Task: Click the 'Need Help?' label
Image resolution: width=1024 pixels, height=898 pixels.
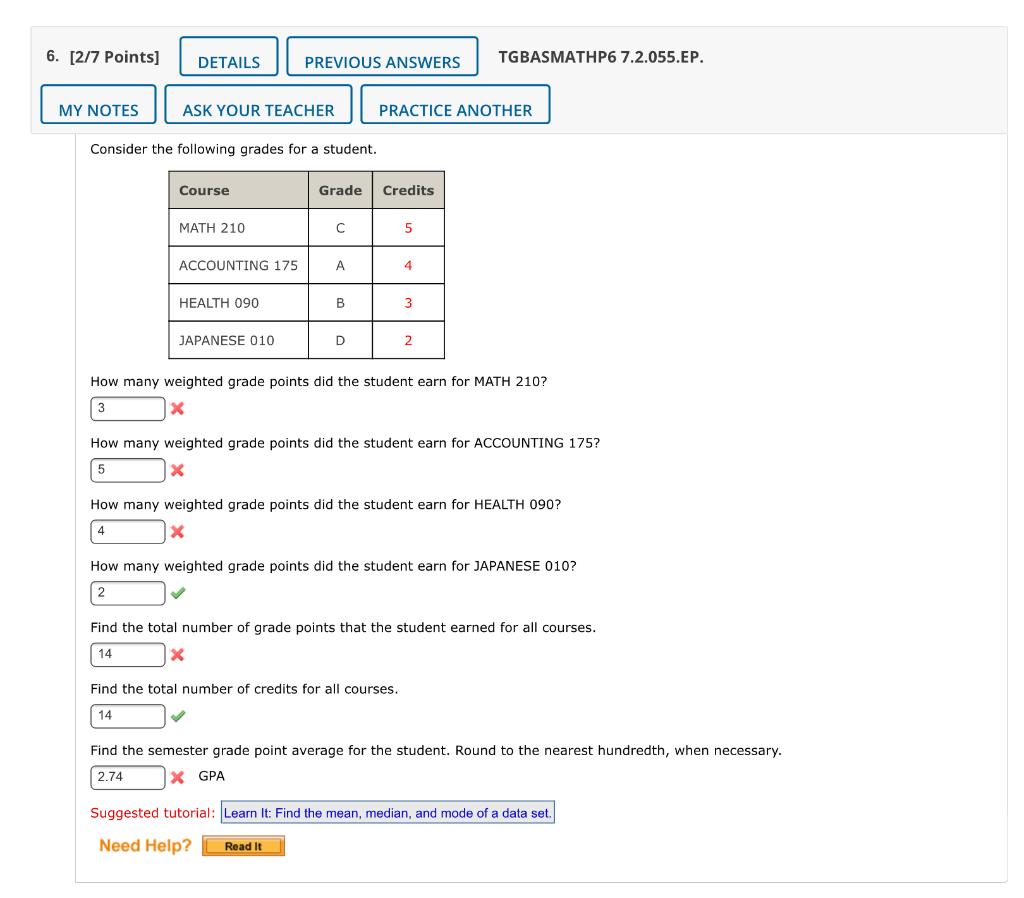Action: [x=145, y=846]
